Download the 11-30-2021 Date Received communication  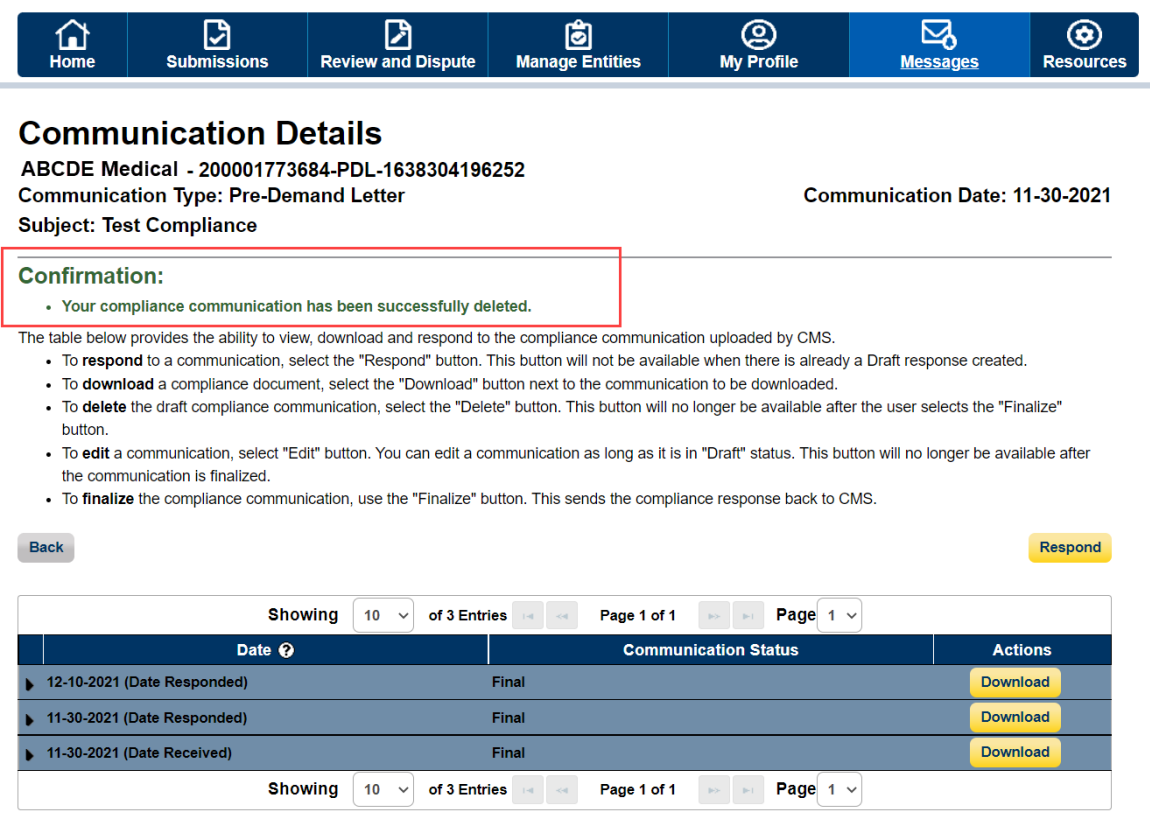[x=1014, y=752]
